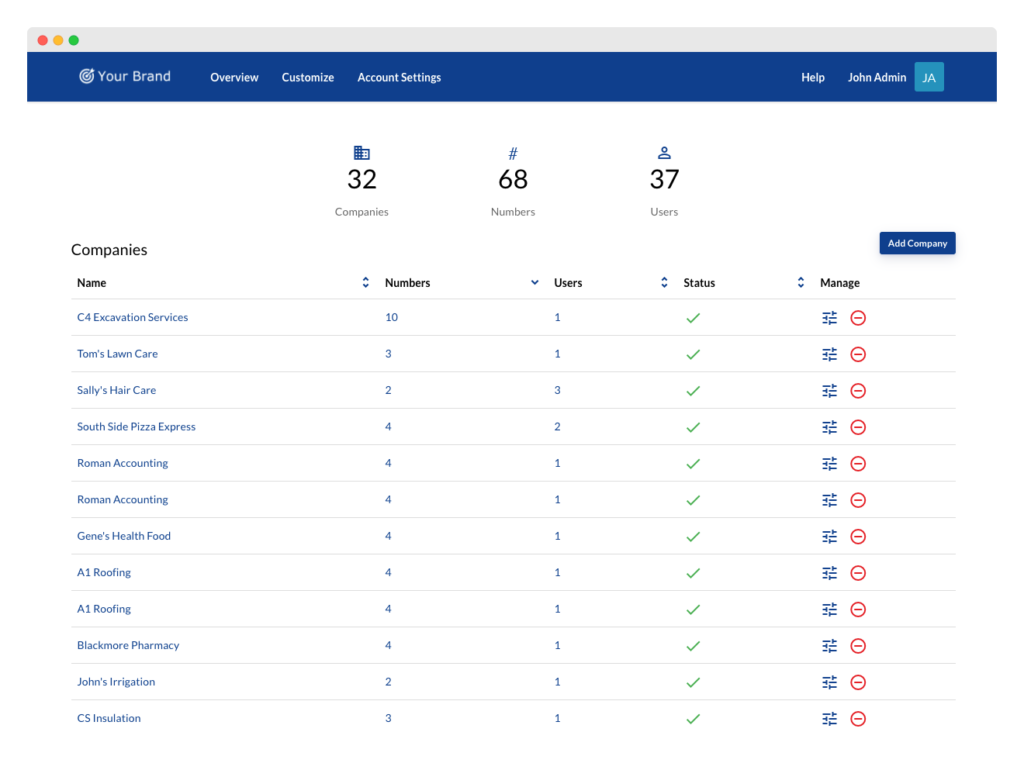The image size is (1024, 777).
Task: Open manage settings for Blackmore Pharmacy
Action: [829, 645]
